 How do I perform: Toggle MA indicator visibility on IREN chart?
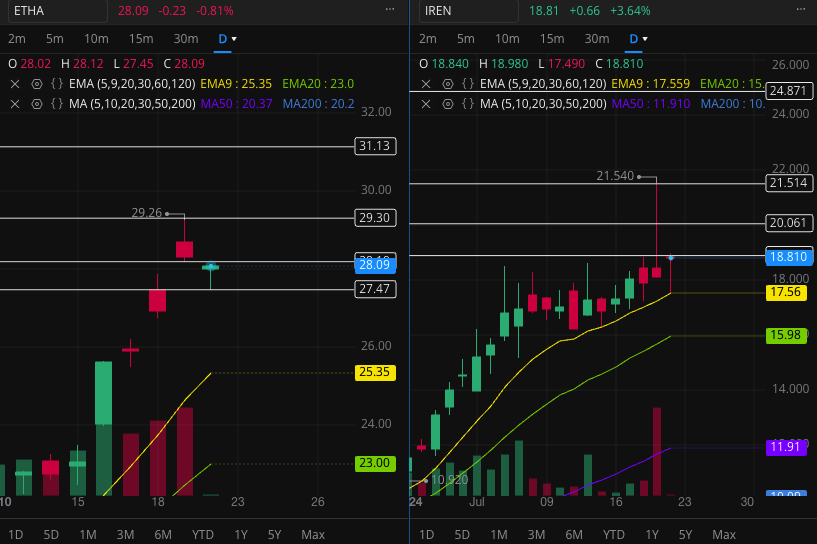[448, 104]
